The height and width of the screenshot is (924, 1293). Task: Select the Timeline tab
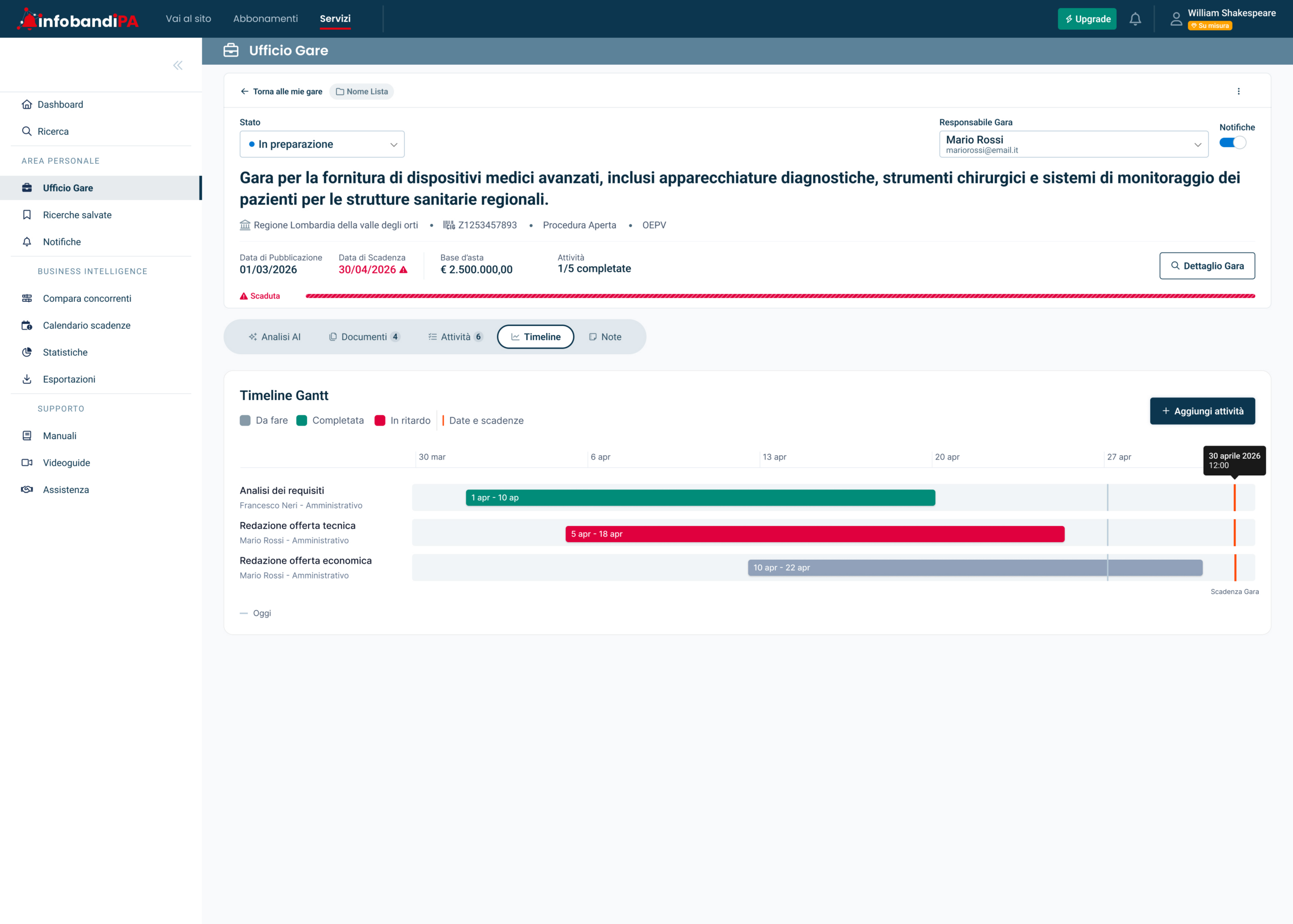pos(535,337)
